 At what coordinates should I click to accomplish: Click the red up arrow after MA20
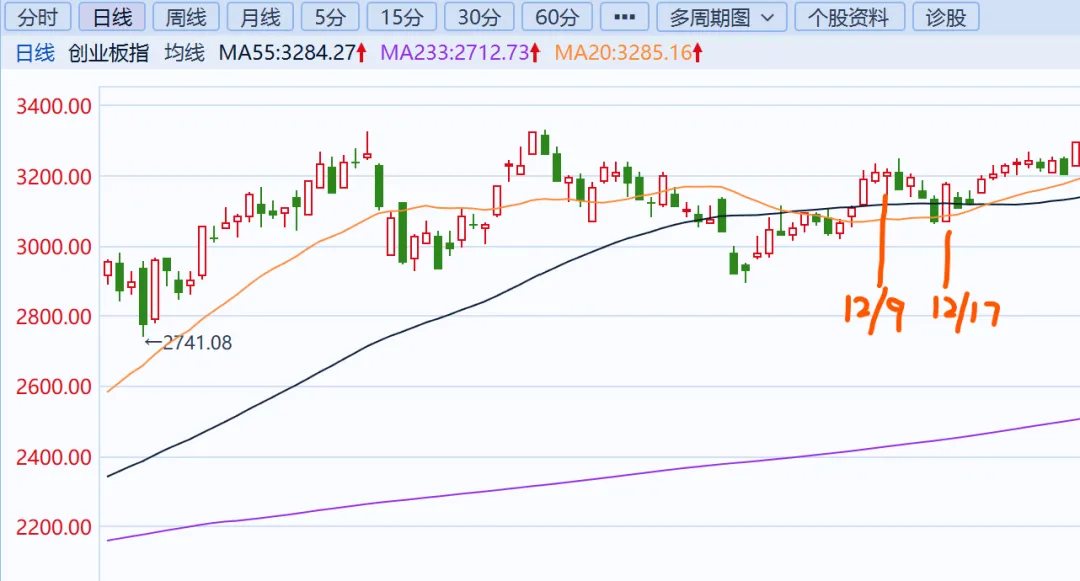point(698,52)
